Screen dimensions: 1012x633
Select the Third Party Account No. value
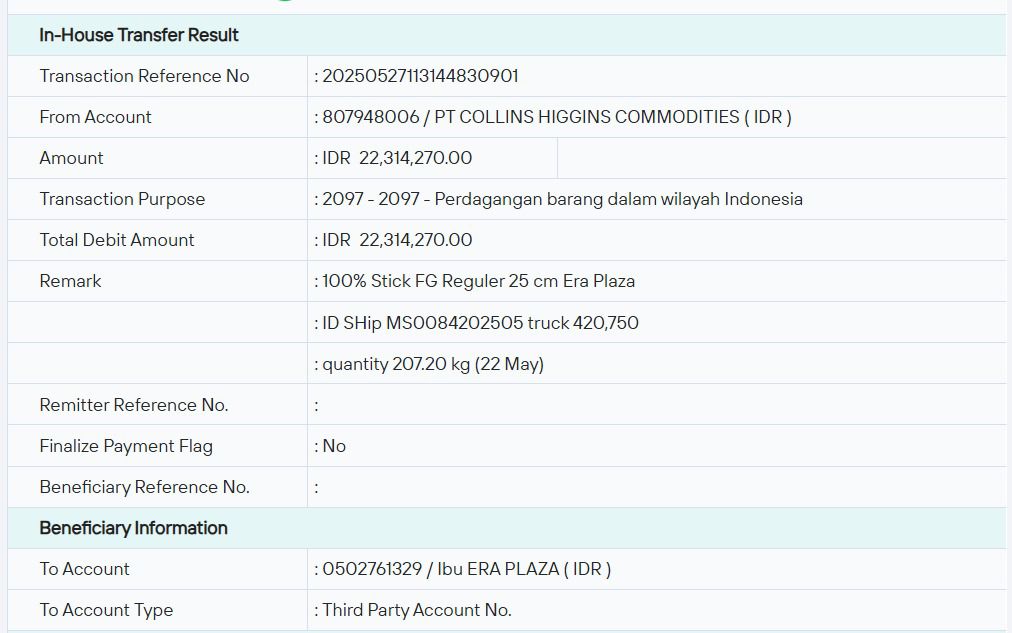416,610
